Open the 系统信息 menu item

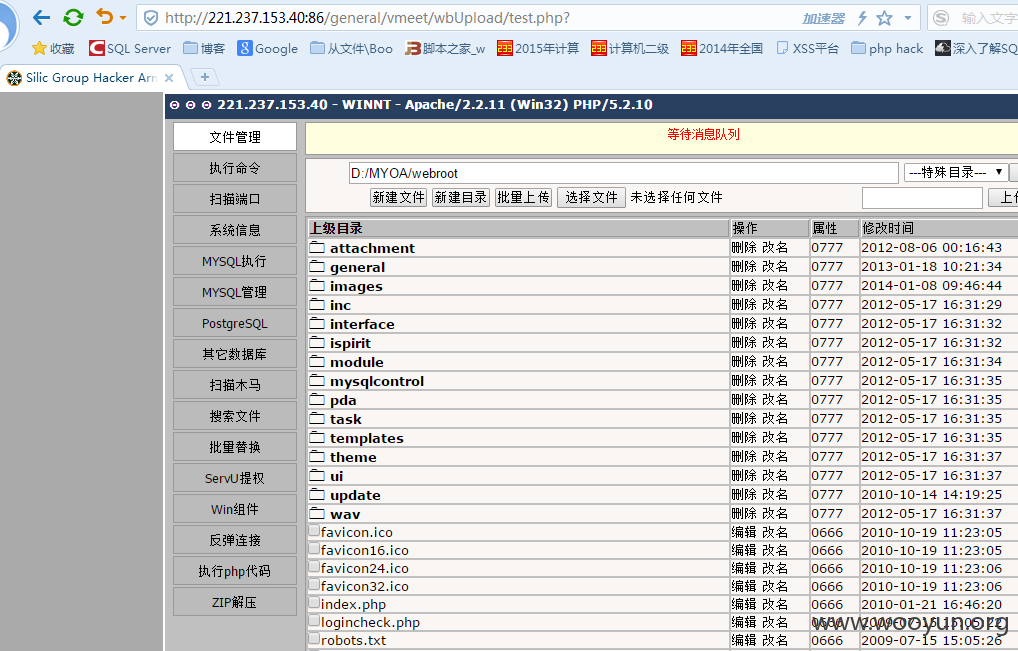pos(235,230)
